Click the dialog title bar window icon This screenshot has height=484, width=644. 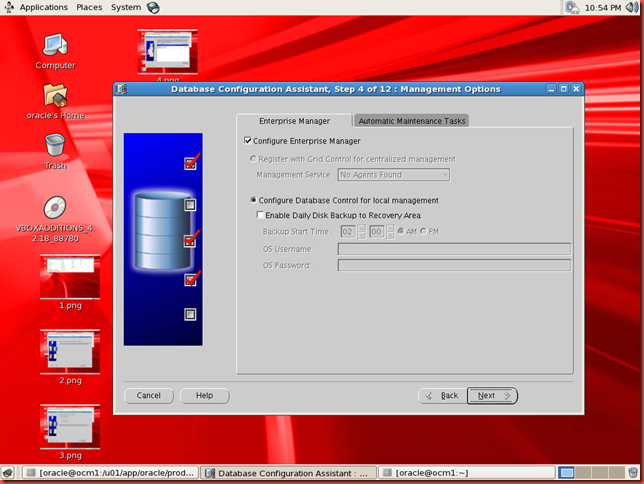[x=122, y=89]
